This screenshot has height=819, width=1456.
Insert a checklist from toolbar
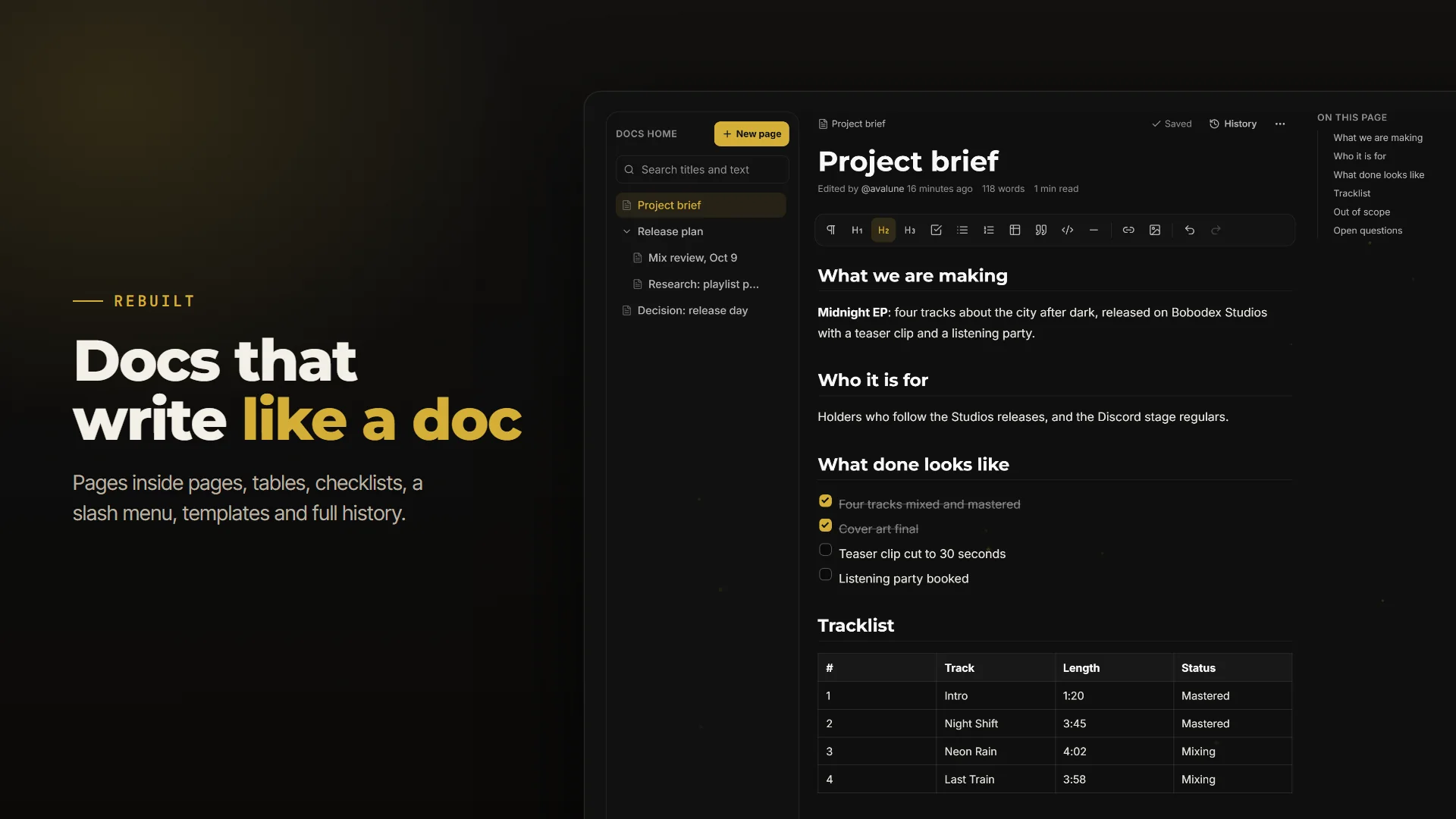pyautogui.click(x=936, y=230)
